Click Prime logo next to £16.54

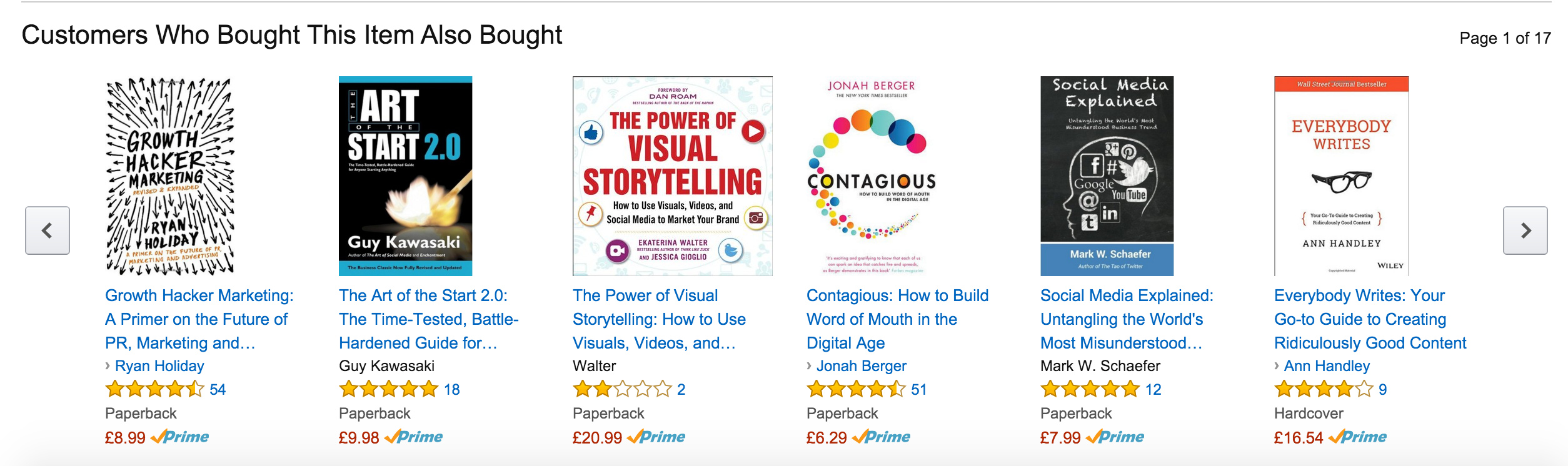pos(1357,437)
